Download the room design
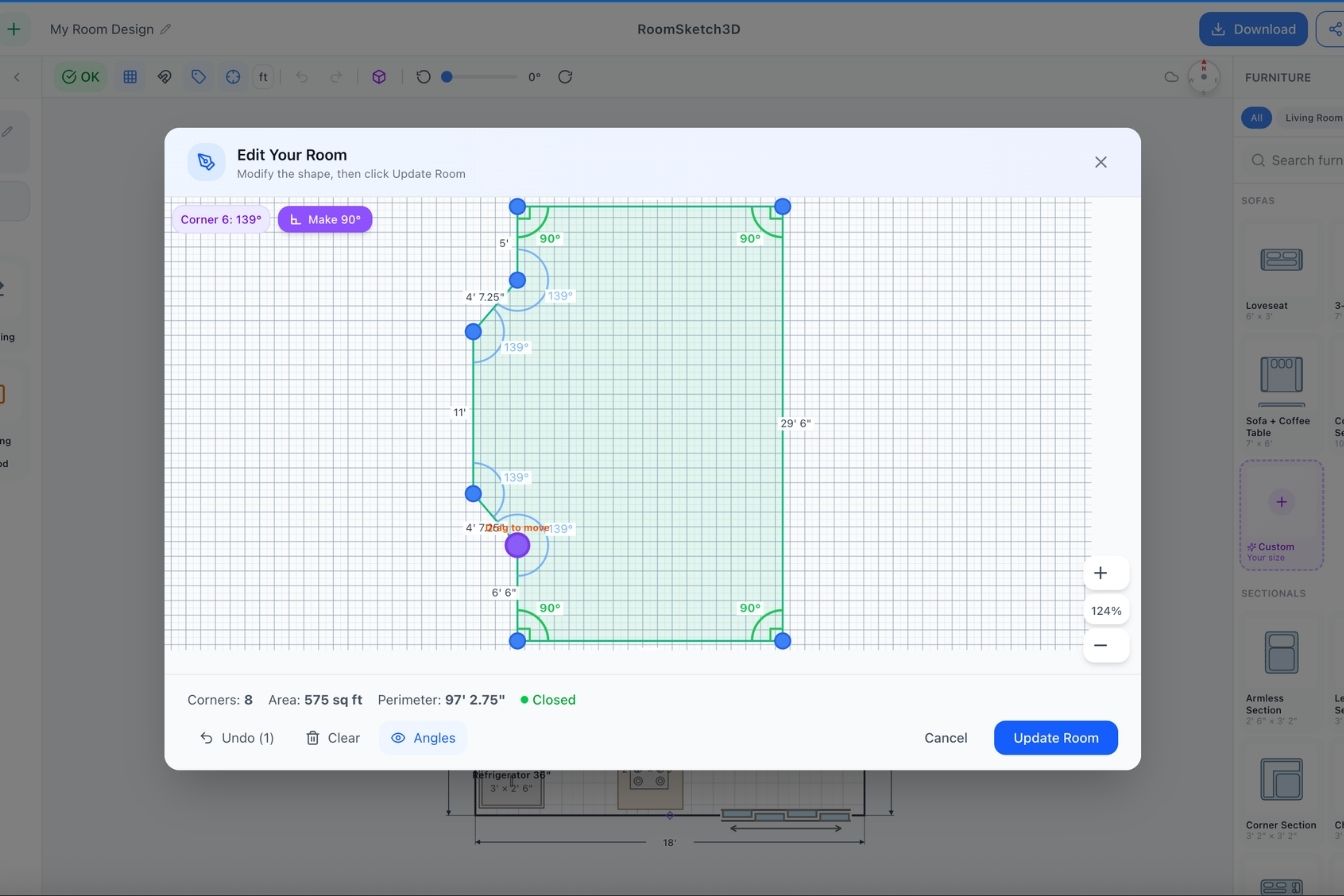 (x=1253, y=29)
